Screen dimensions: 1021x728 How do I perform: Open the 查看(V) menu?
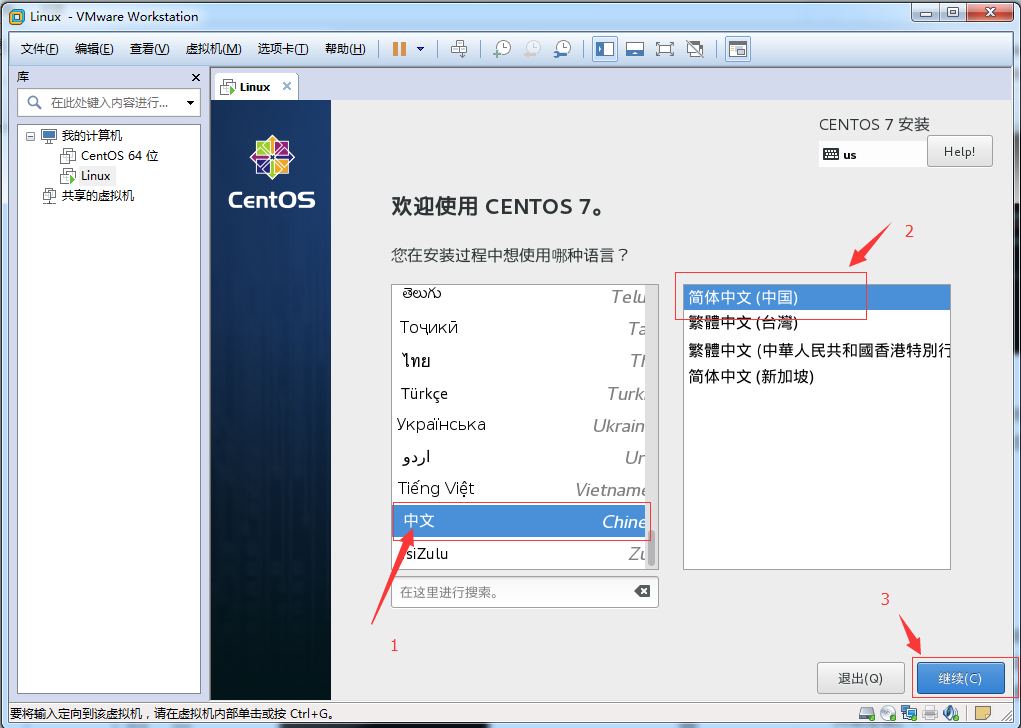(149, 49)
